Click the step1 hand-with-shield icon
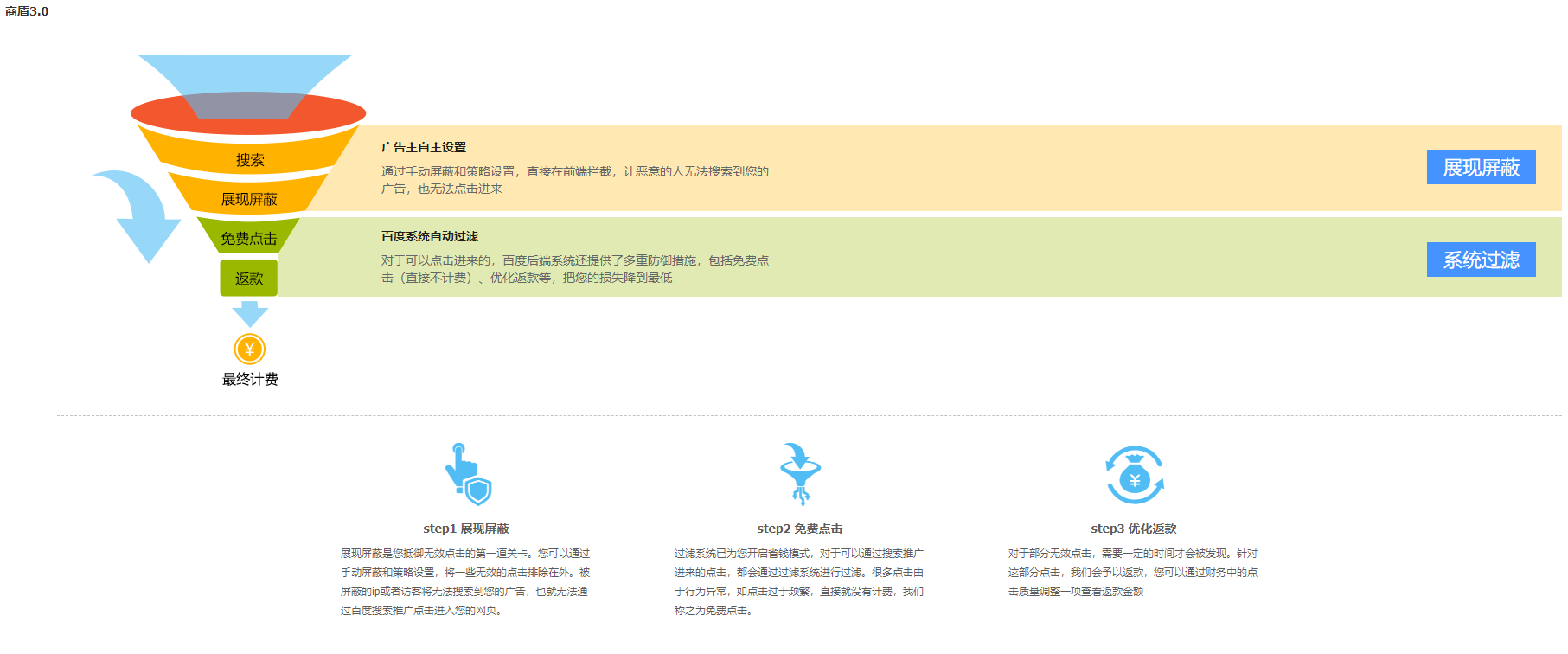 [x=468, y=474]
